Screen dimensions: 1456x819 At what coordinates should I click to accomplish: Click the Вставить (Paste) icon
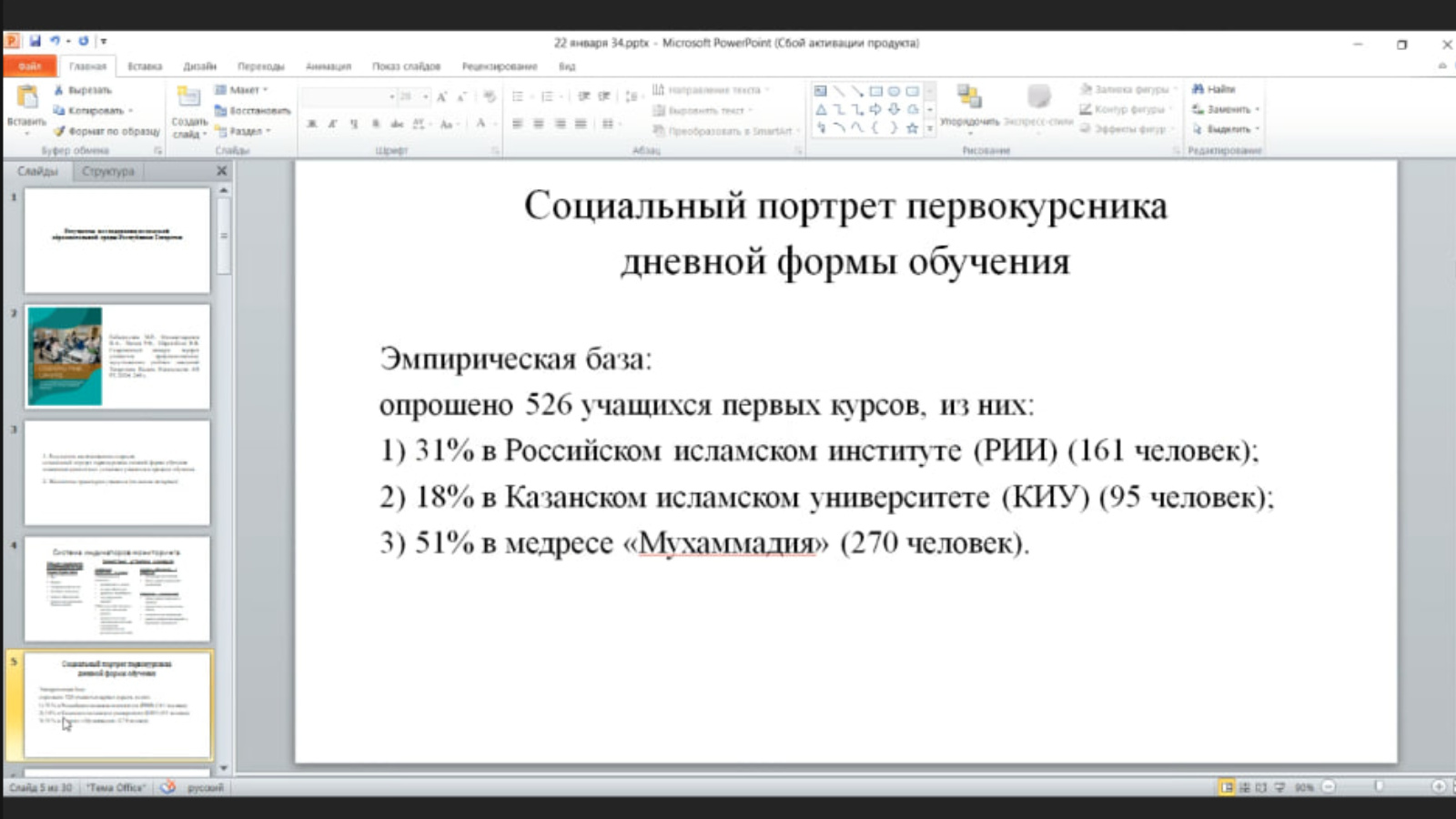pyautogui.click(x=26, y=100)
